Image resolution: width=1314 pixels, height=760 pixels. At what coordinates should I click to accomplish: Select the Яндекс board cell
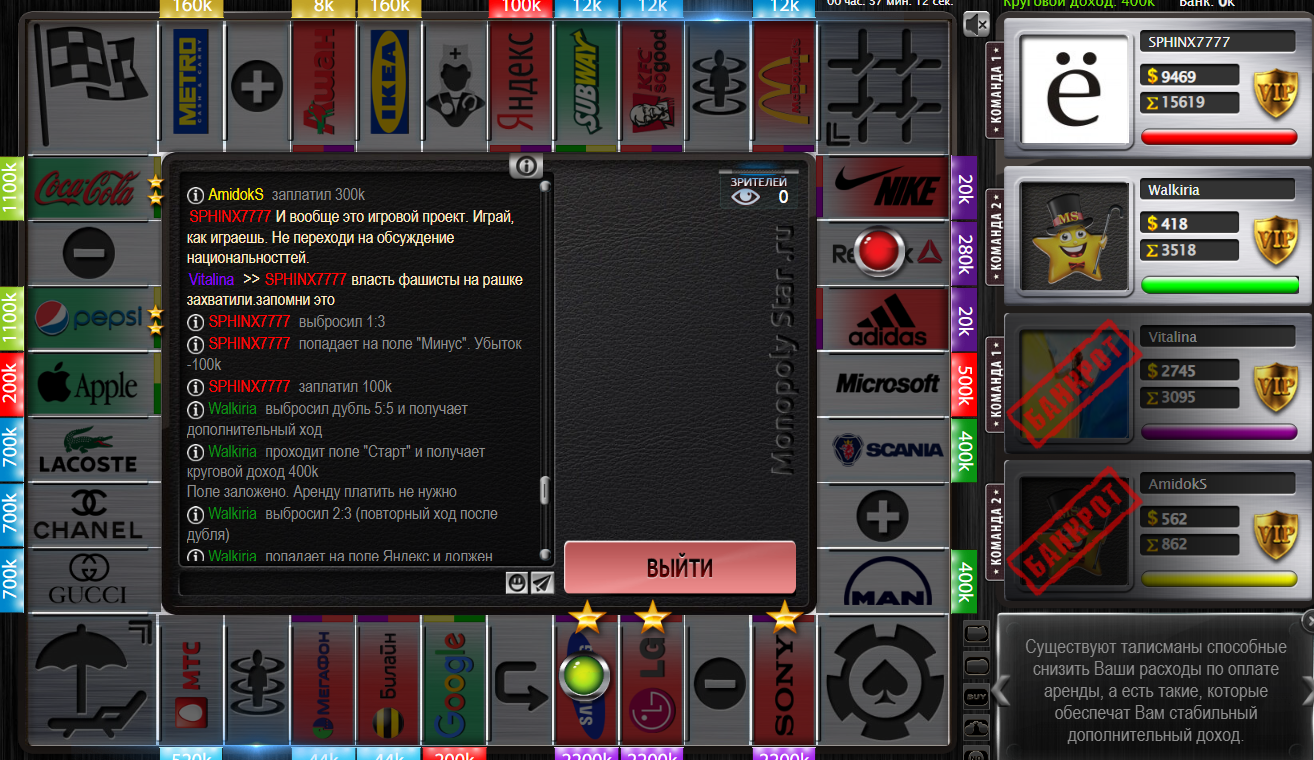click(520, 84)
